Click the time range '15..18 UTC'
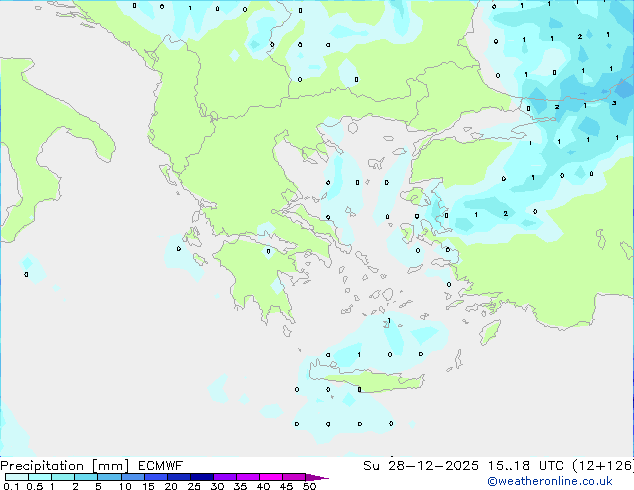634x490 pixels. pos(526,466)
